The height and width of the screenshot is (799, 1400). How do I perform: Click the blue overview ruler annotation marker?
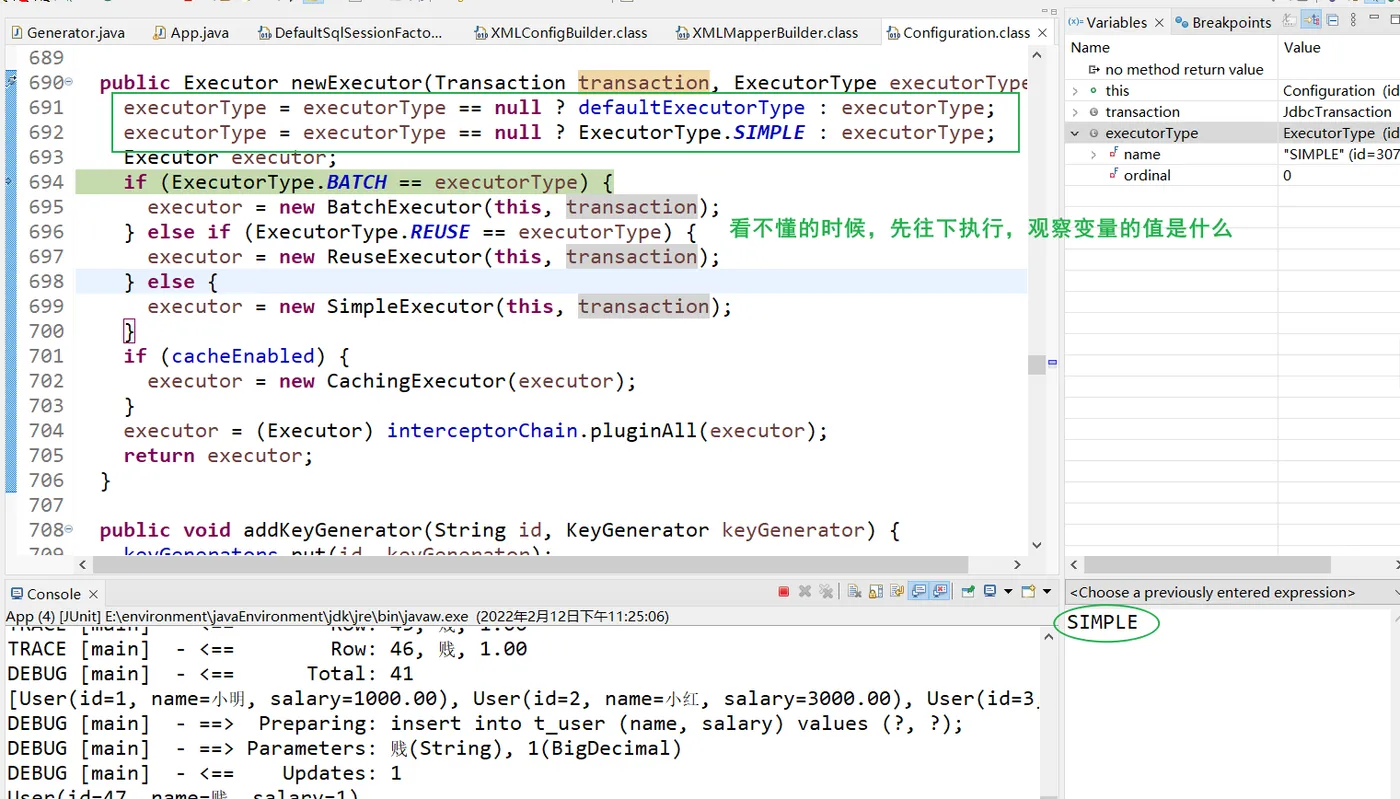pyautogui.click(x=1053, y=362)
